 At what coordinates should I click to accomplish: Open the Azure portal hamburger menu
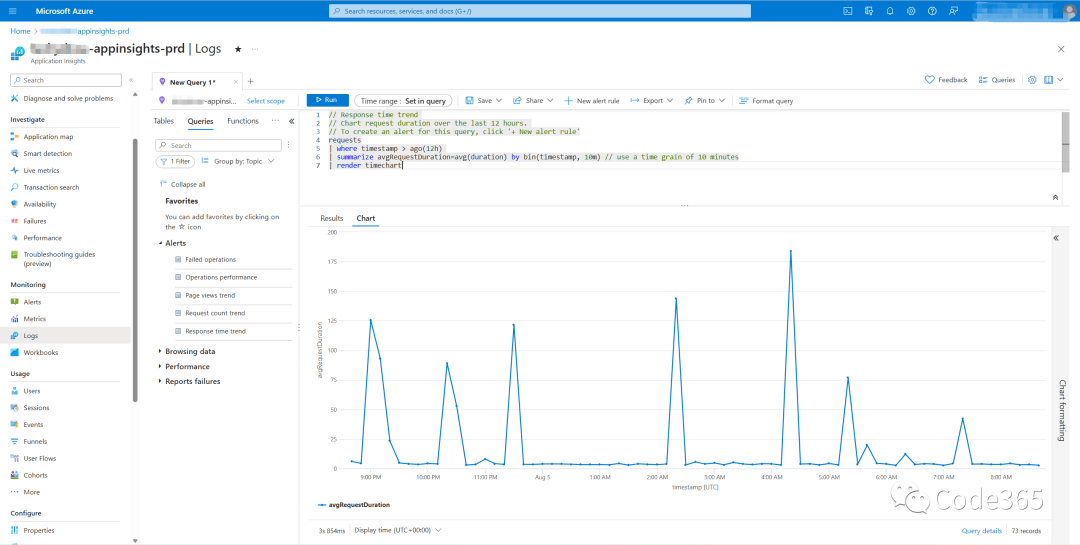[13, 11]
